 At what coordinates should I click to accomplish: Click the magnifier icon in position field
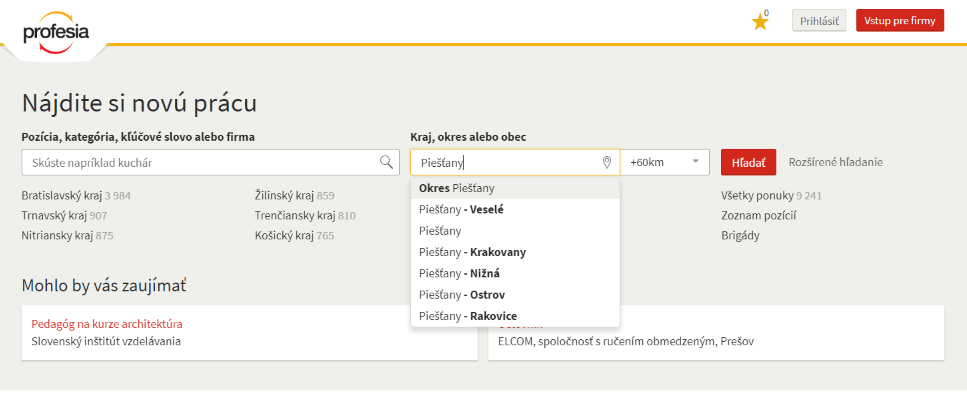(386, 162)
